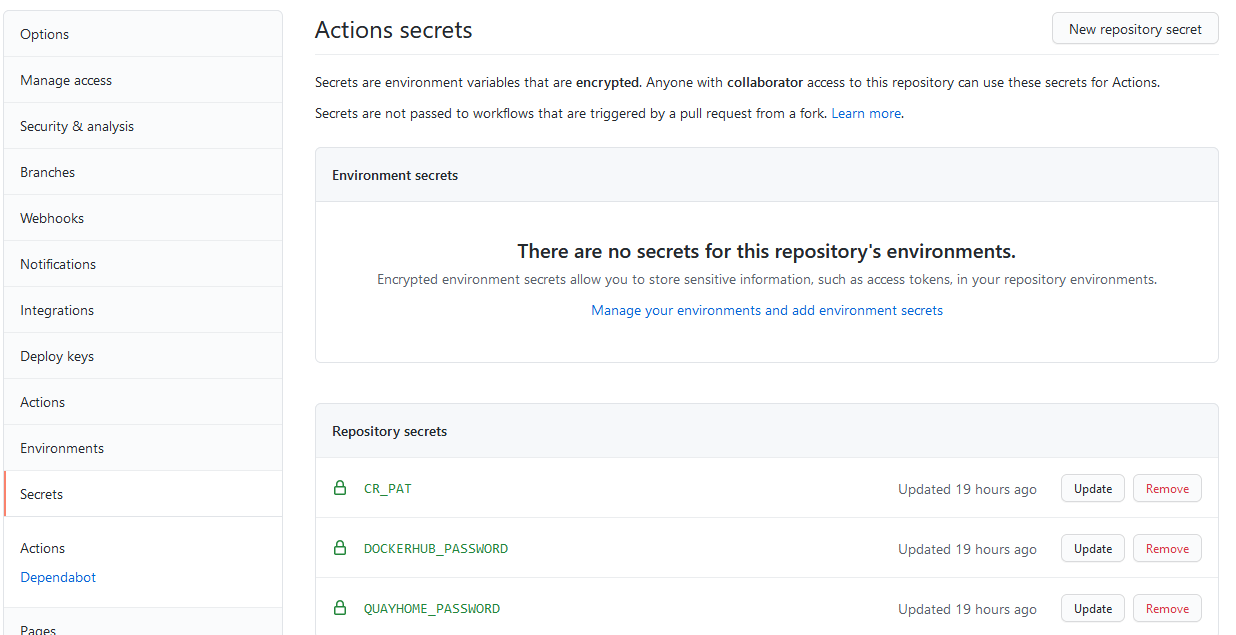
Task: Click Updated 19 hours ago for CR_PAT
Action: click(x=967, y=489)
